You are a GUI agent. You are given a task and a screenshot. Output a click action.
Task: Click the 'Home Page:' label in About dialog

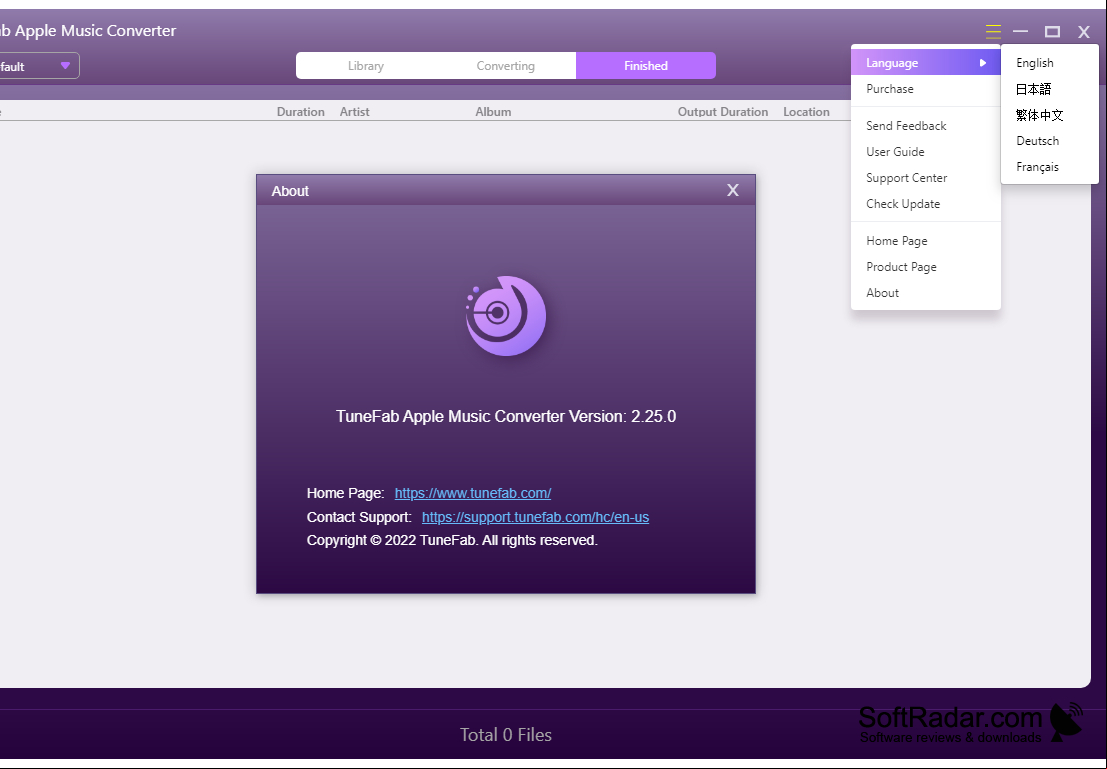(x=345, y=493)
